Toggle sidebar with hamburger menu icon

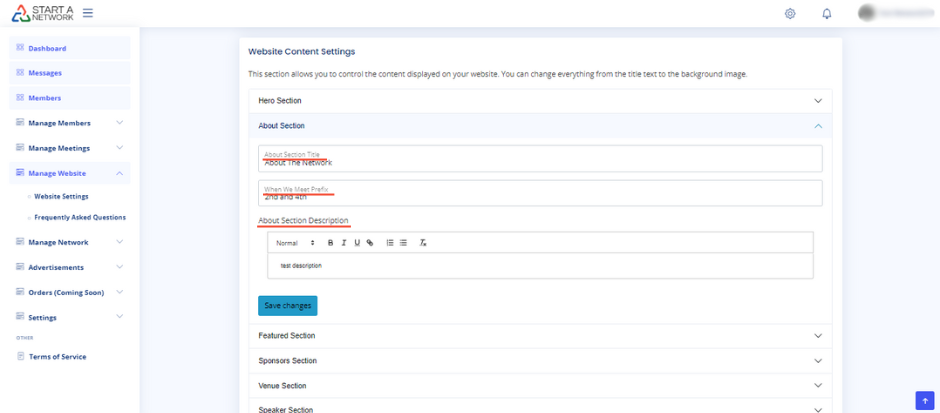coord(88,13)
